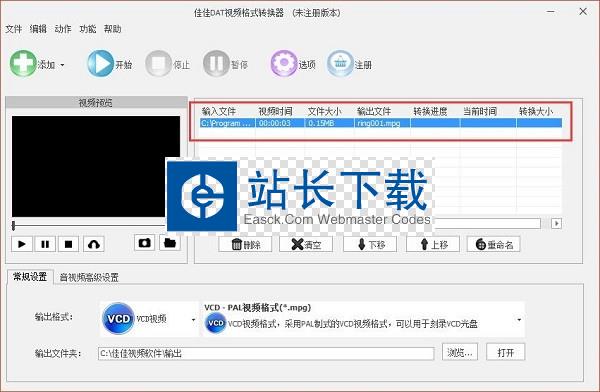Switch to the 常规设置 tab
The image size is (600, 392).
pyautogui.click(x=30, y=276)
